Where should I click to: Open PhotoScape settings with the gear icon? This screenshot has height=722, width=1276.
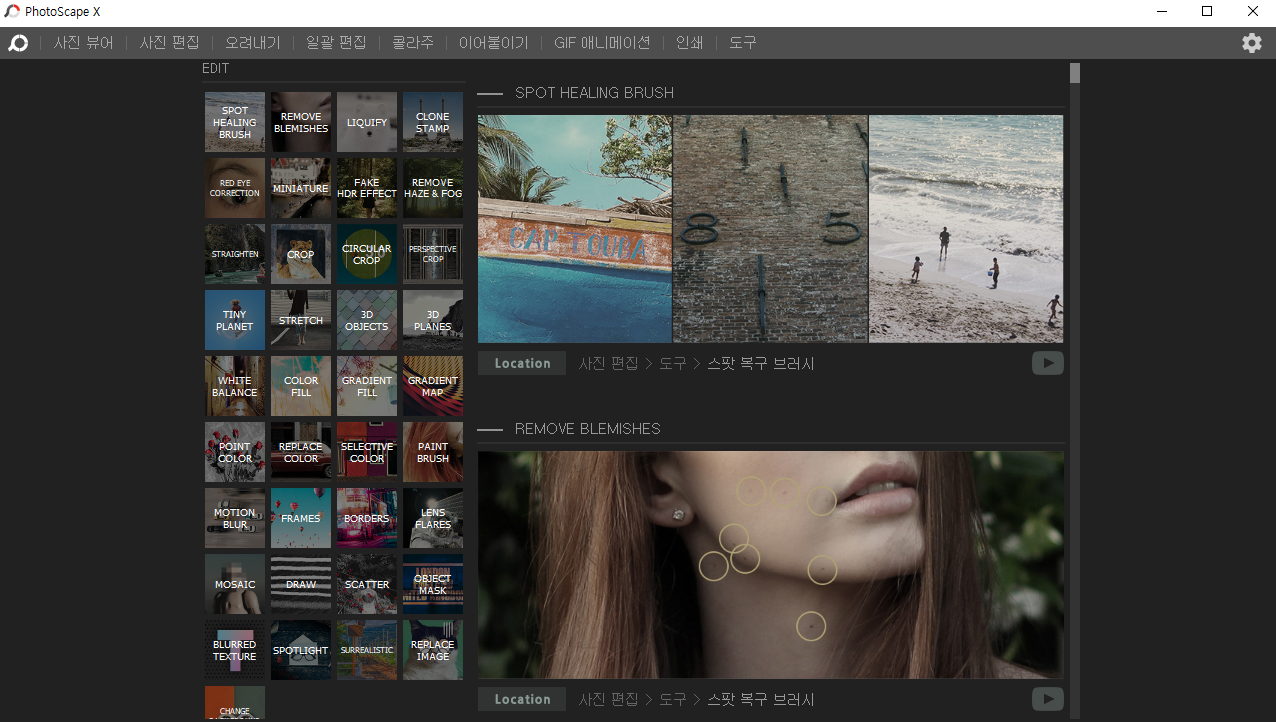click(1251, 43)
